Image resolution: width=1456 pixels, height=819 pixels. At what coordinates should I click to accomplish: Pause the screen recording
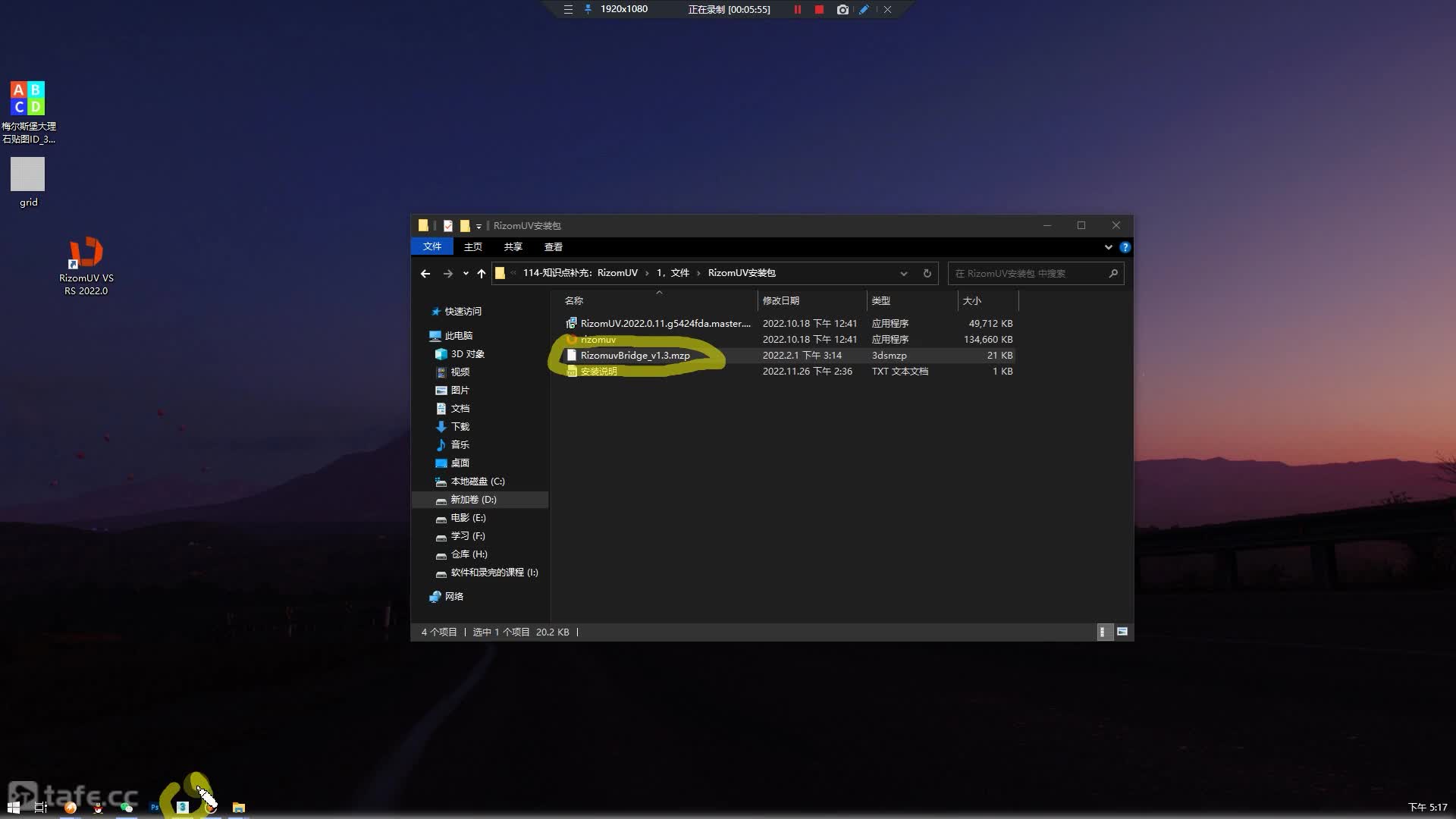tap(797, 9)
